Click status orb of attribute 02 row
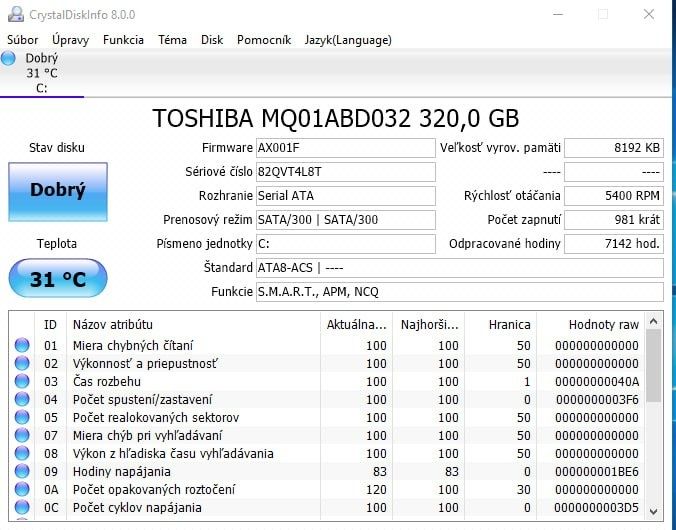Image resolution: width=676 pixels, height=530 pixels. [22, 364]
